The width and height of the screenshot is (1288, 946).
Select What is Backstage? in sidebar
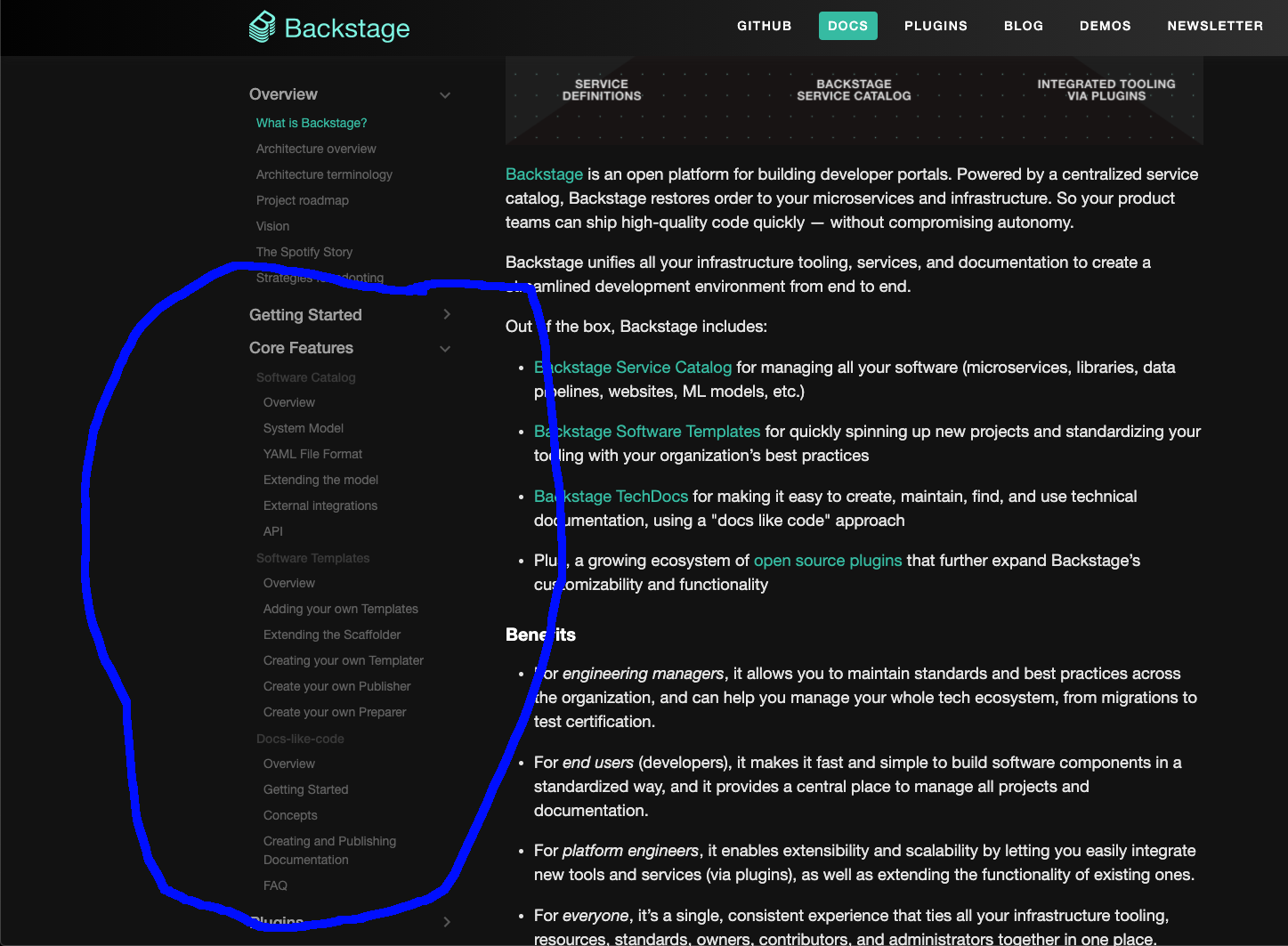pos(311,123)
